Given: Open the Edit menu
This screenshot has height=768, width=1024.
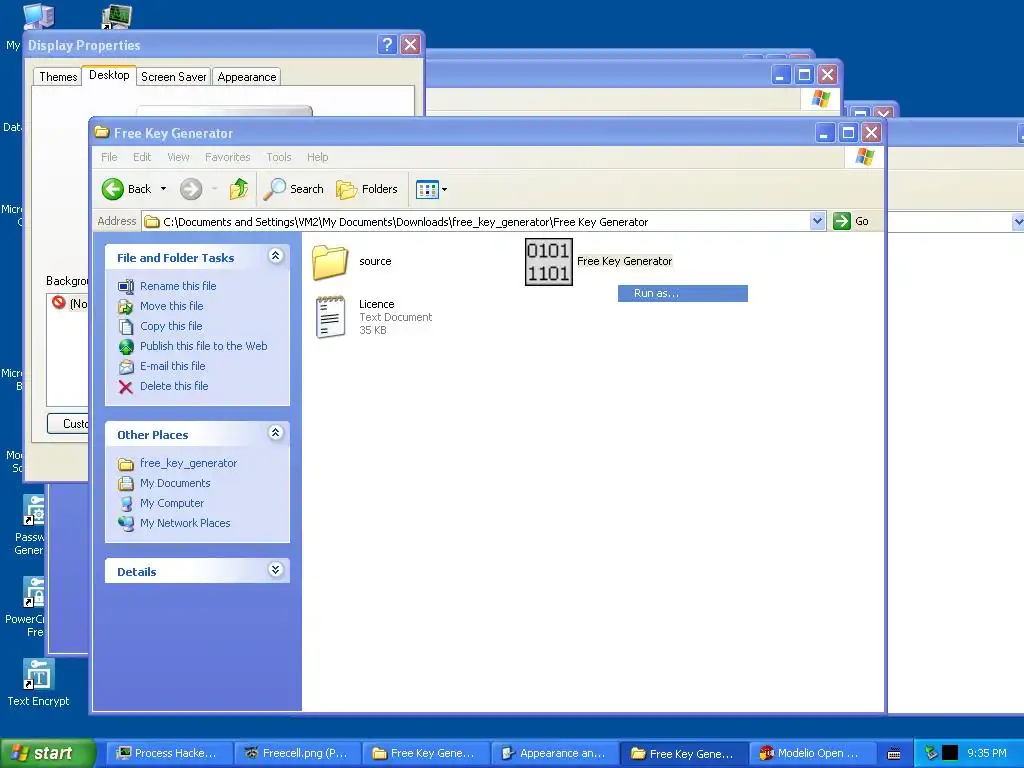Looking at the screenshot, I should click(142, 157).
